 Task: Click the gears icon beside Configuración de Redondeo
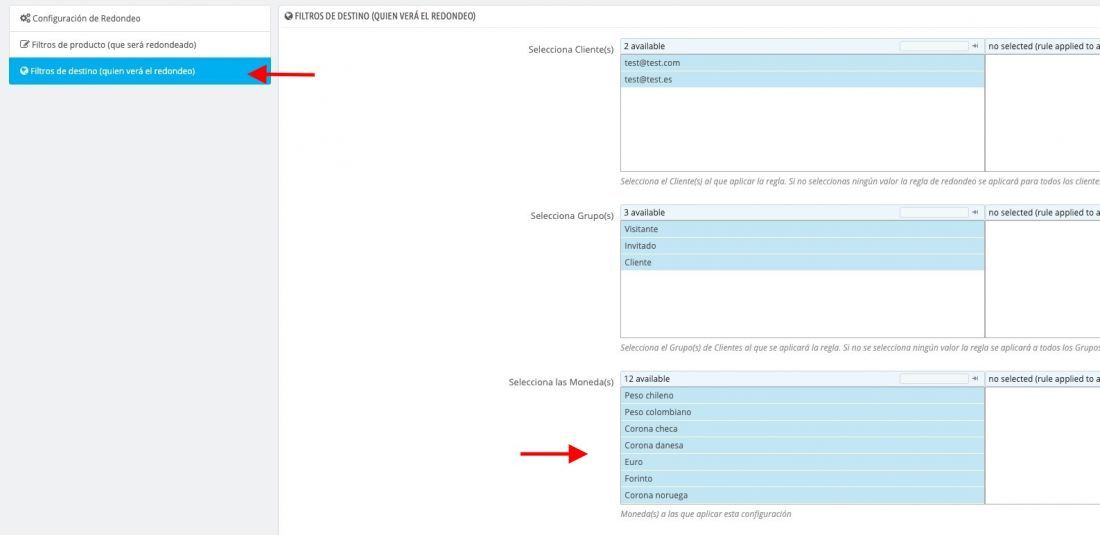coord(25,18)
